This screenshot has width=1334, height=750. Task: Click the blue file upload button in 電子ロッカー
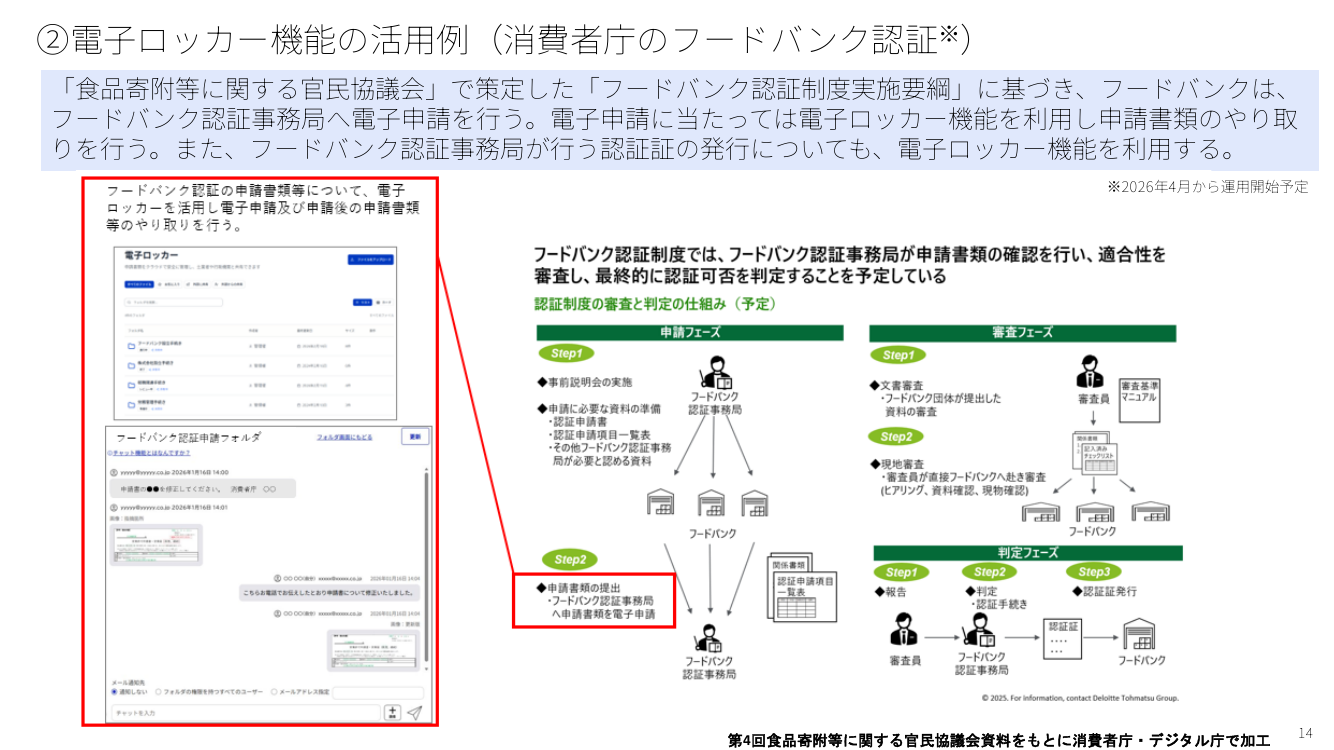[x=371, y=260]
